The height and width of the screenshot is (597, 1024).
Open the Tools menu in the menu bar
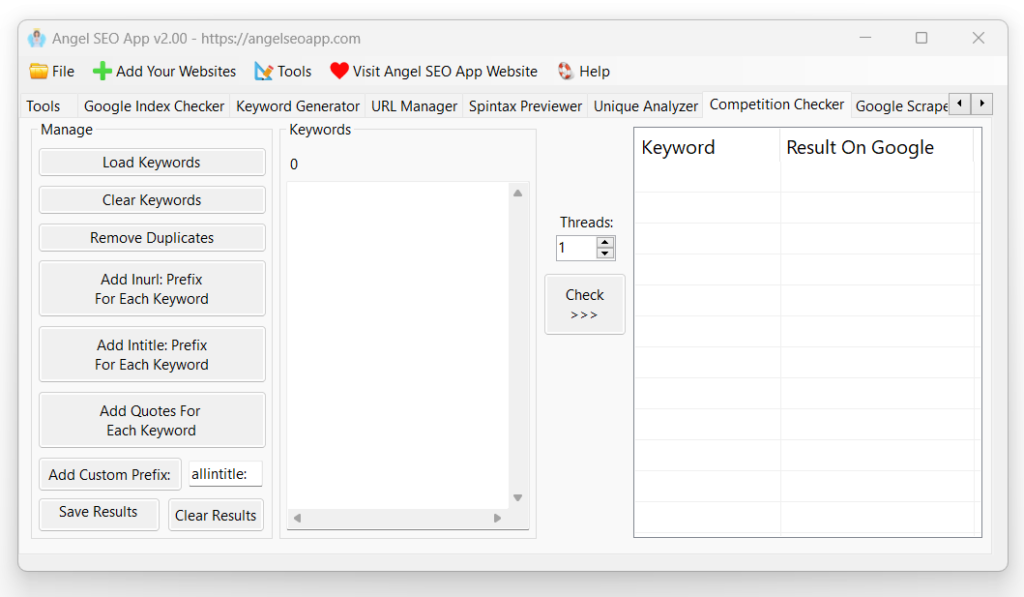[283, 71]
